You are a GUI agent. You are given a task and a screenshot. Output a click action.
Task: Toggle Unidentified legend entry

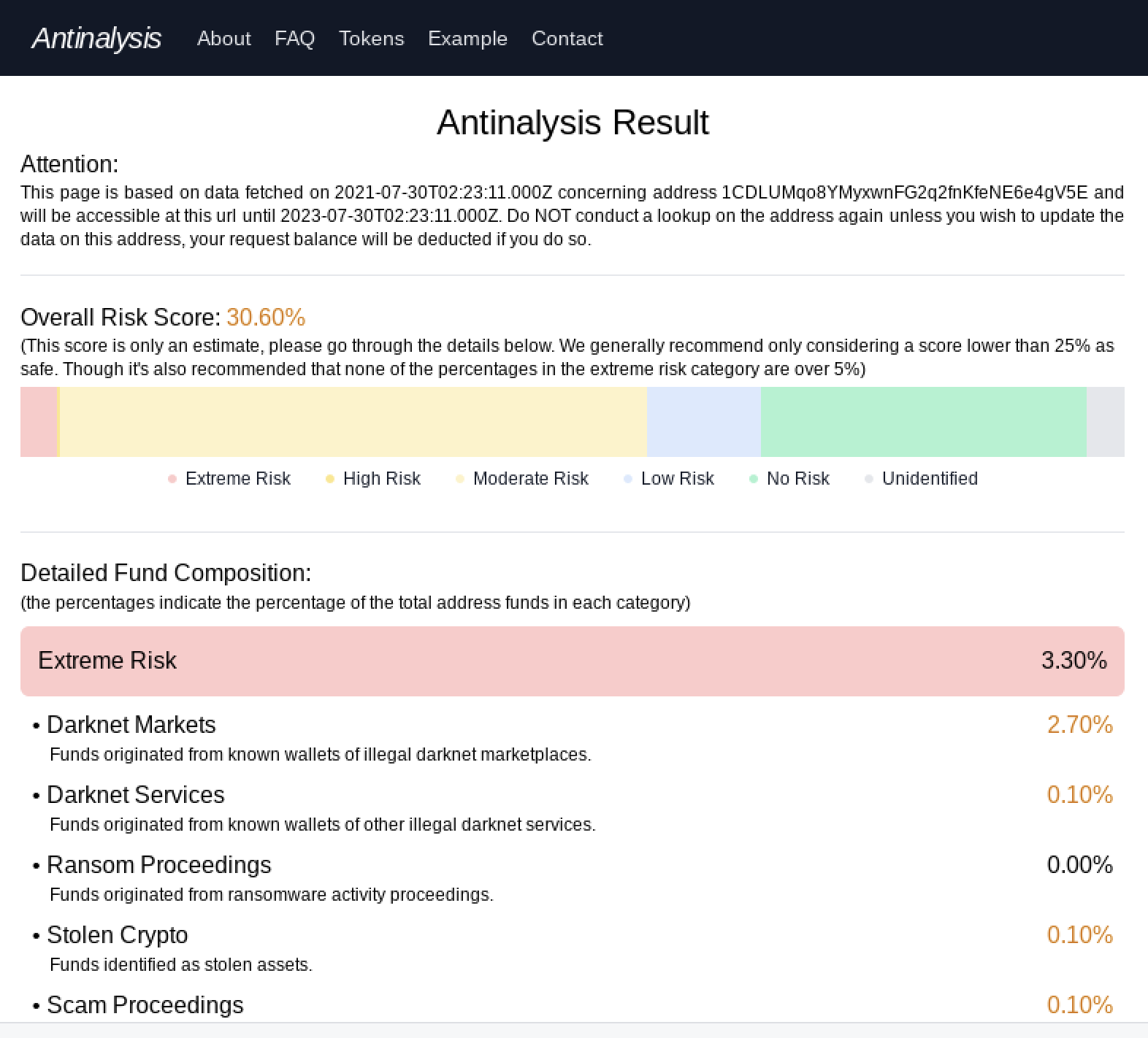tap(921, 479)
